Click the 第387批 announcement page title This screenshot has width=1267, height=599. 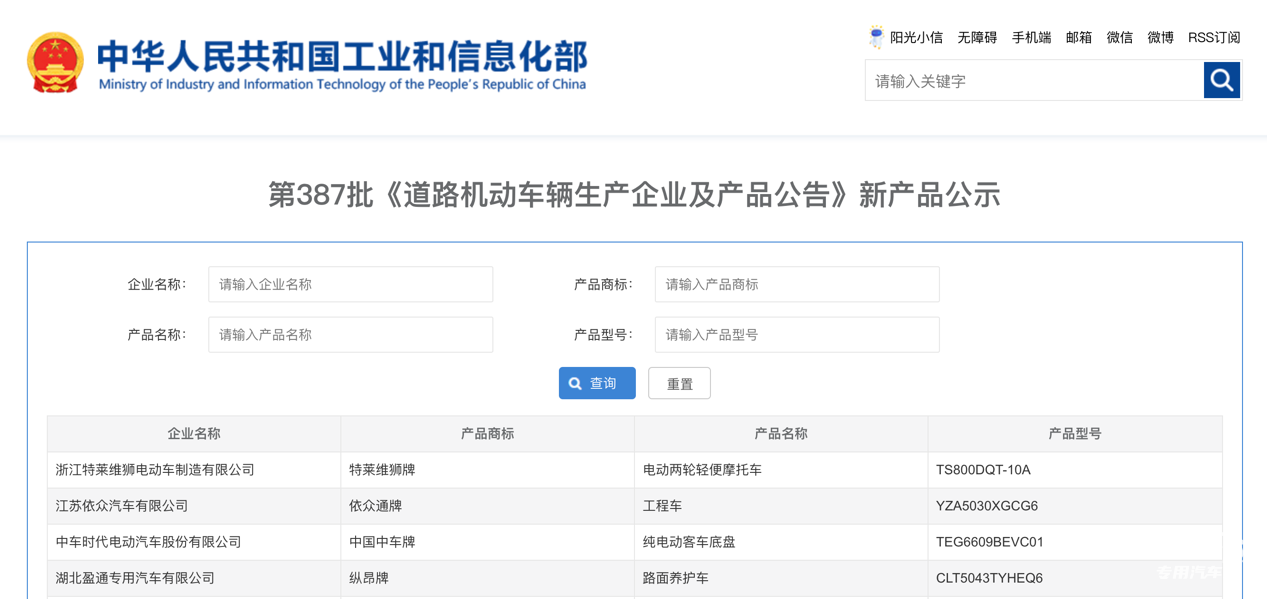pos(633,195)
